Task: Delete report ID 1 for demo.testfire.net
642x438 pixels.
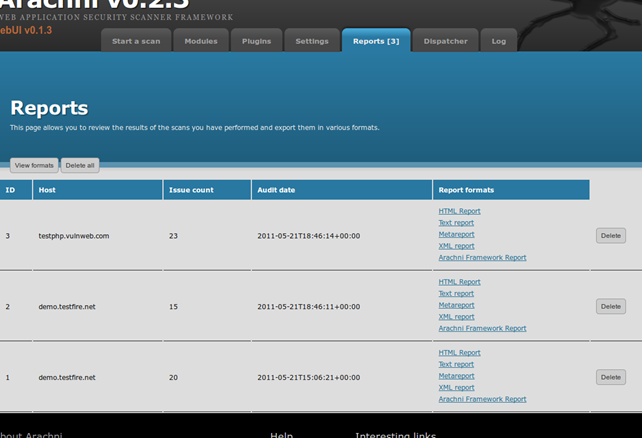Action: (x=611, y=377)
